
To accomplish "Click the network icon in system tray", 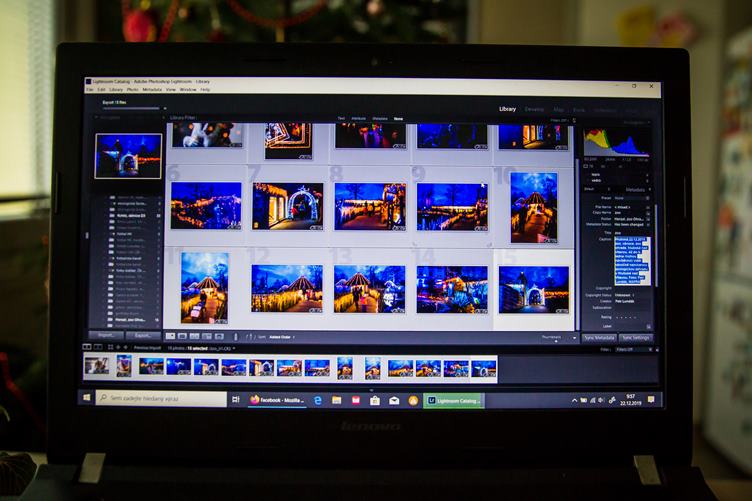I will point(593,400).
